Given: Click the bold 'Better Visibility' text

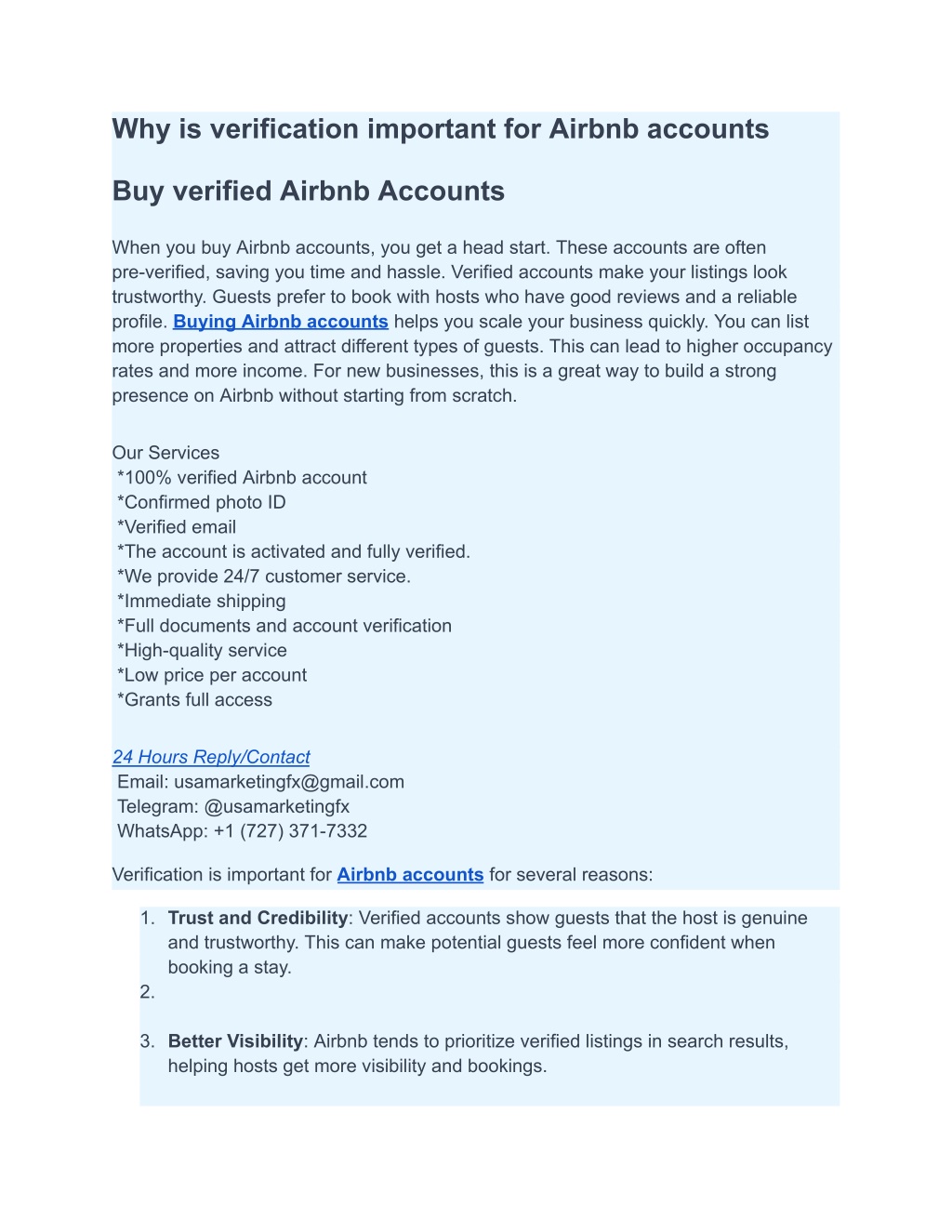Looking at the screenshot, I should (235, 1041).
